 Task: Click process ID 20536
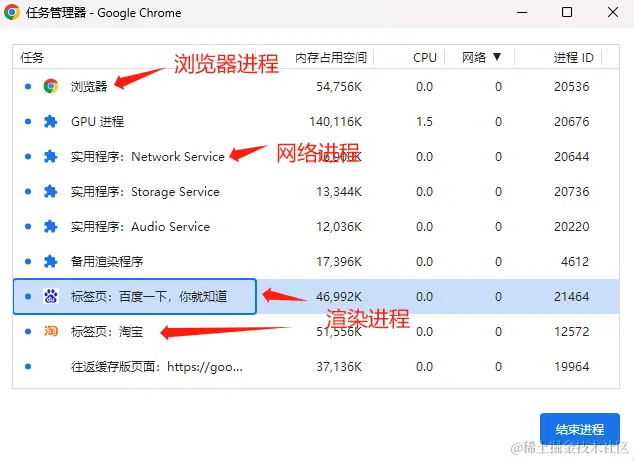click(571, 86)
